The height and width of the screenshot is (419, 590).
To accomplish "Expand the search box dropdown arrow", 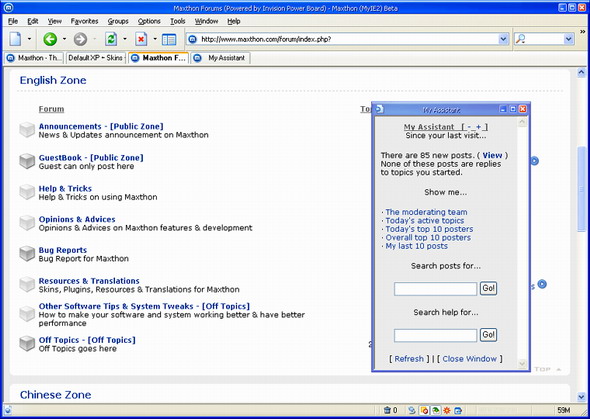I will [569, 39].
